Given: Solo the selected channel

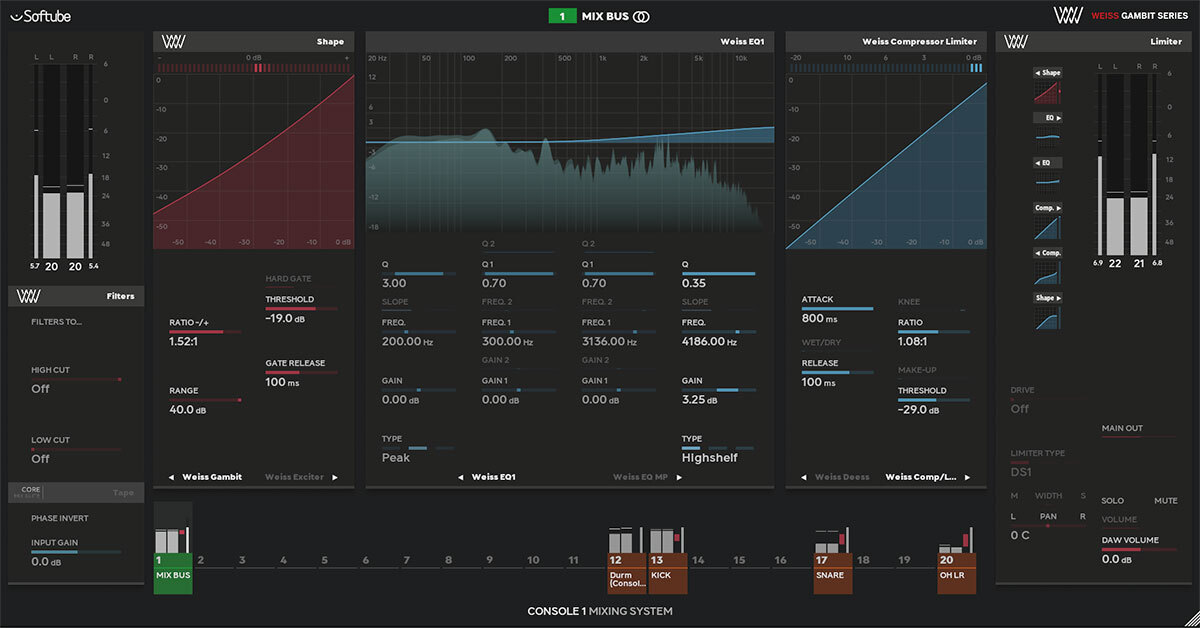Looking at the screenshot, I should (1112, 500).
